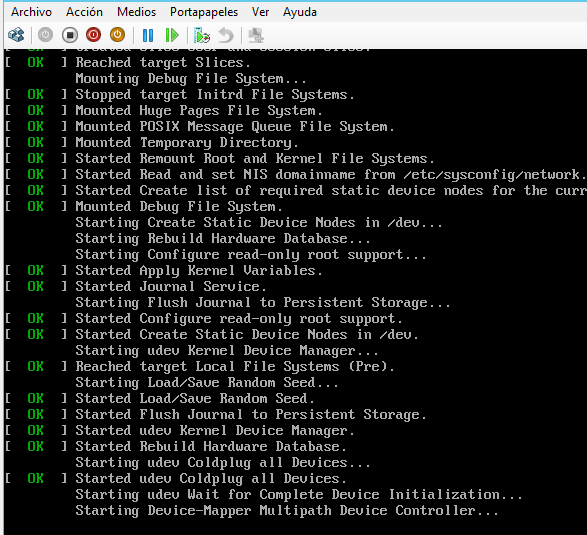587x535 pixels.
Task: Click 'Started Flush Journal to Persistent Storage.'
Action: click(x=251, y=415)
